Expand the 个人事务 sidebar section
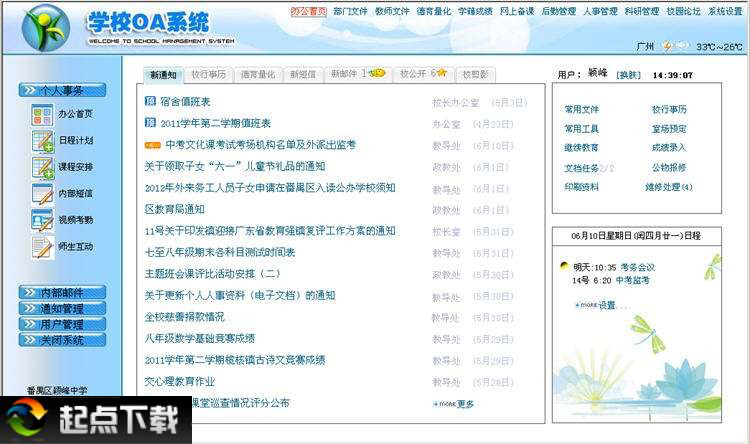Image resolution: width=750 pixels, height=444 pixels. click(x=62, y=90)
